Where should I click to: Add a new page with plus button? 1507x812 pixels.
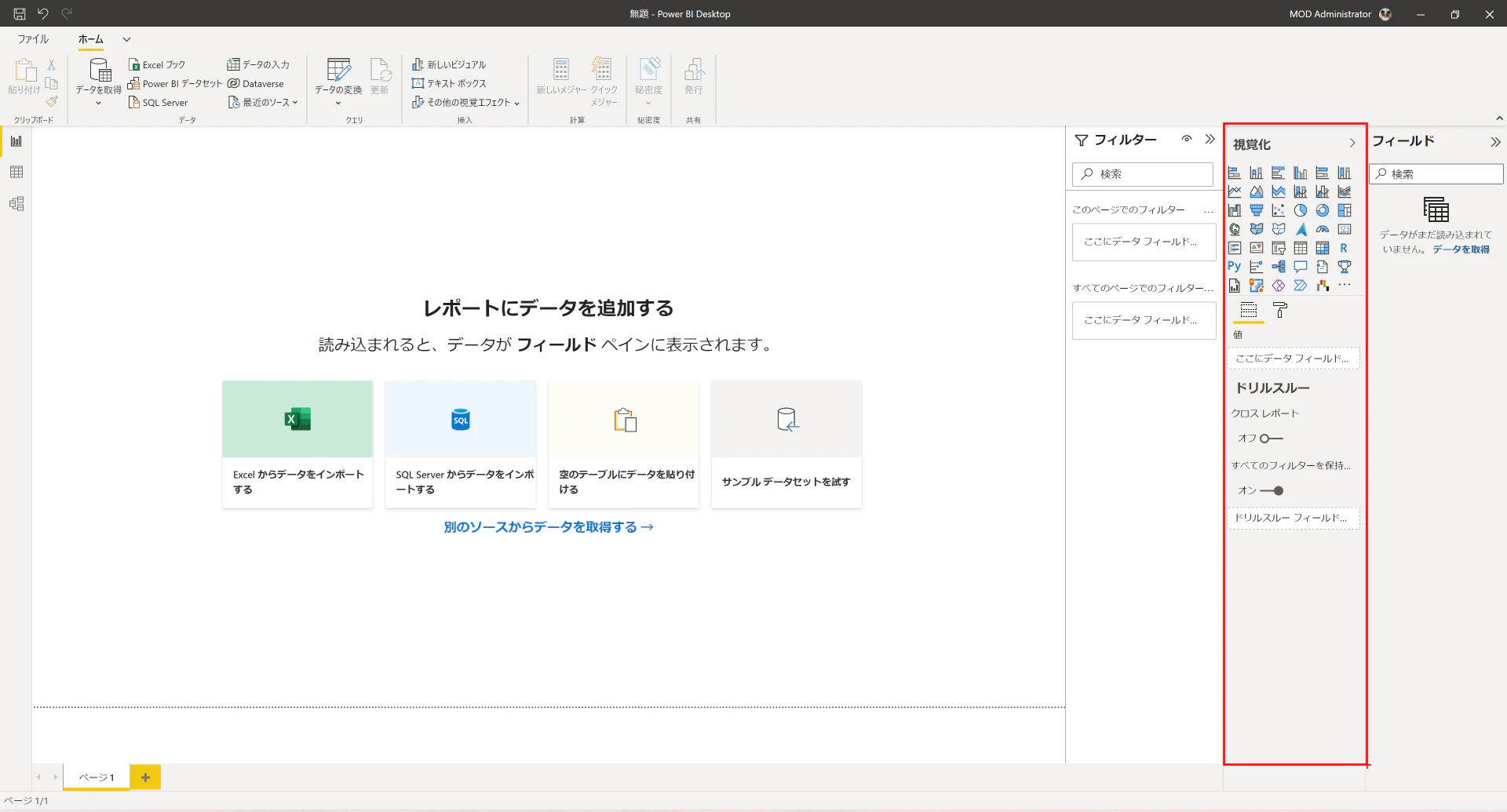pos(145,777)
